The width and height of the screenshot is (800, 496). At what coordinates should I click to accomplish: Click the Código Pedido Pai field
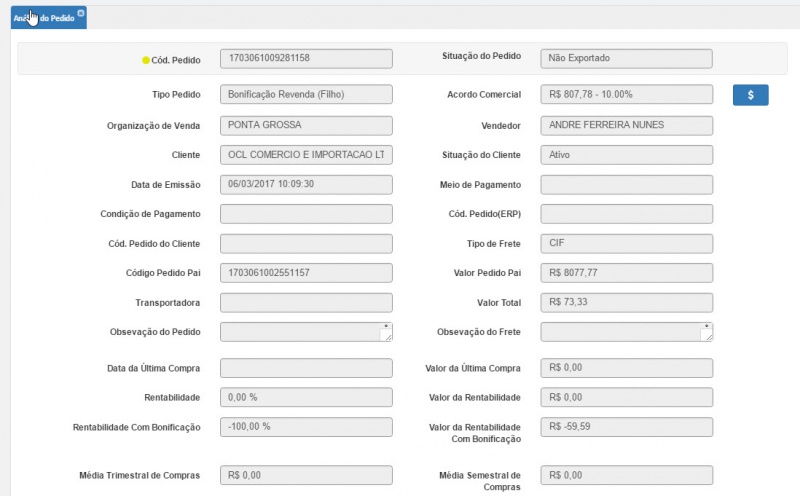point(306,273)
